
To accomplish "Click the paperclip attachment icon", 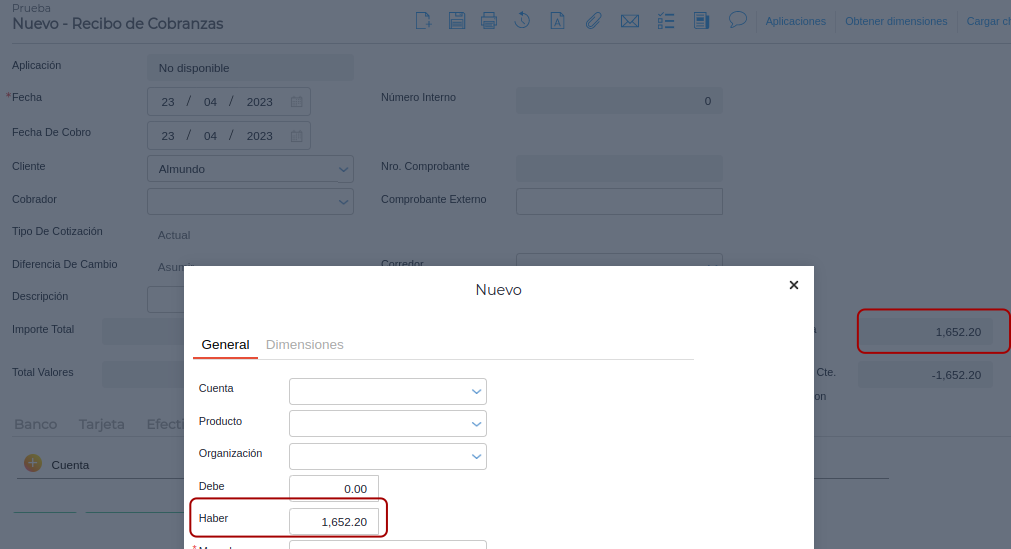I will point(593,20).
